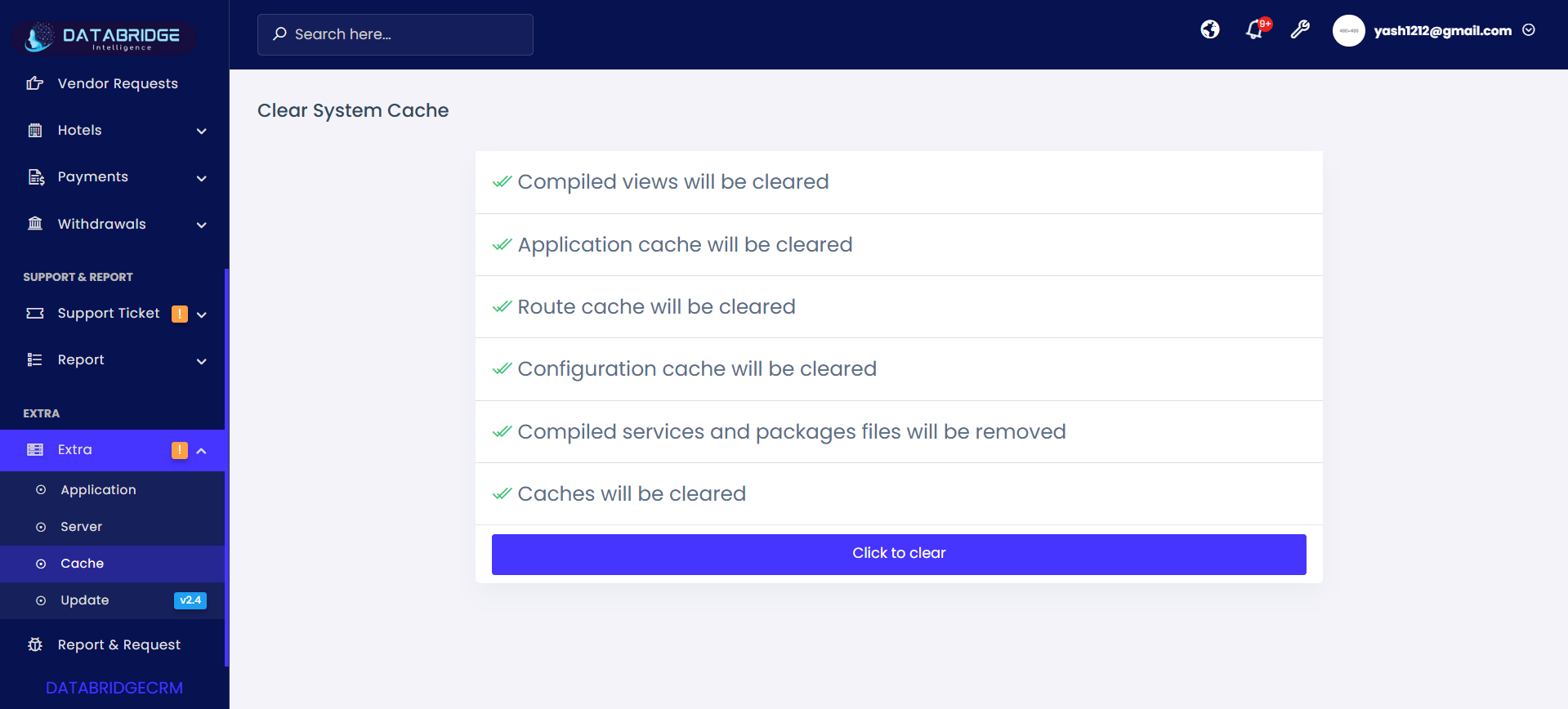Click the Support Ticket orange alert badge

pyautogui.click(x=180, y=314)
